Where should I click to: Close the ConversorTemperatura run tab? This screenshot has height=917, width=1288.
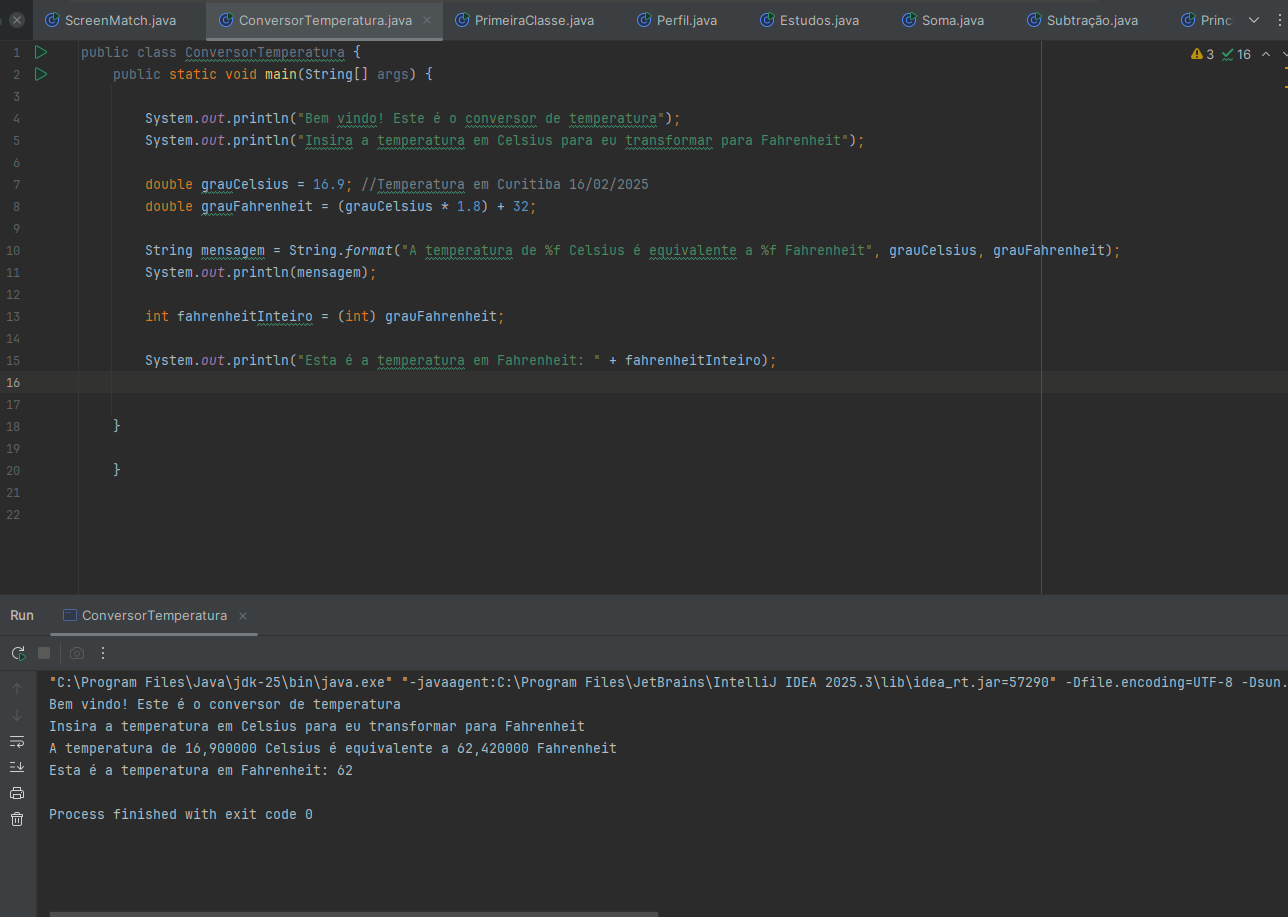pos(243,616)
